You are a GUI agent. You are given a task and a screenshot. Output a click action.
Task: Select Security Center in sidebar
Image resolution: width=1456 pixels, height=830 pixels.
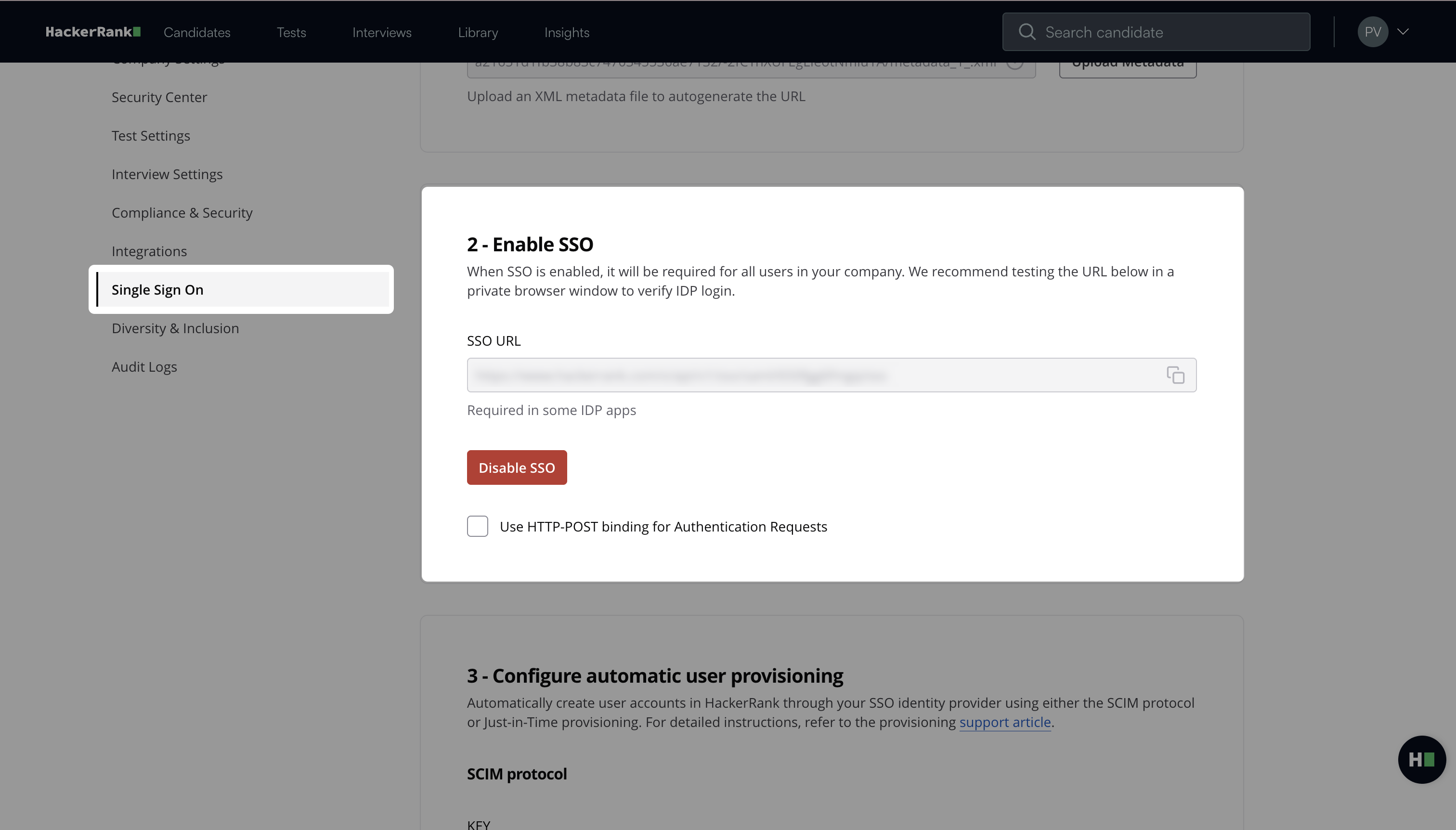click(159, 97)
